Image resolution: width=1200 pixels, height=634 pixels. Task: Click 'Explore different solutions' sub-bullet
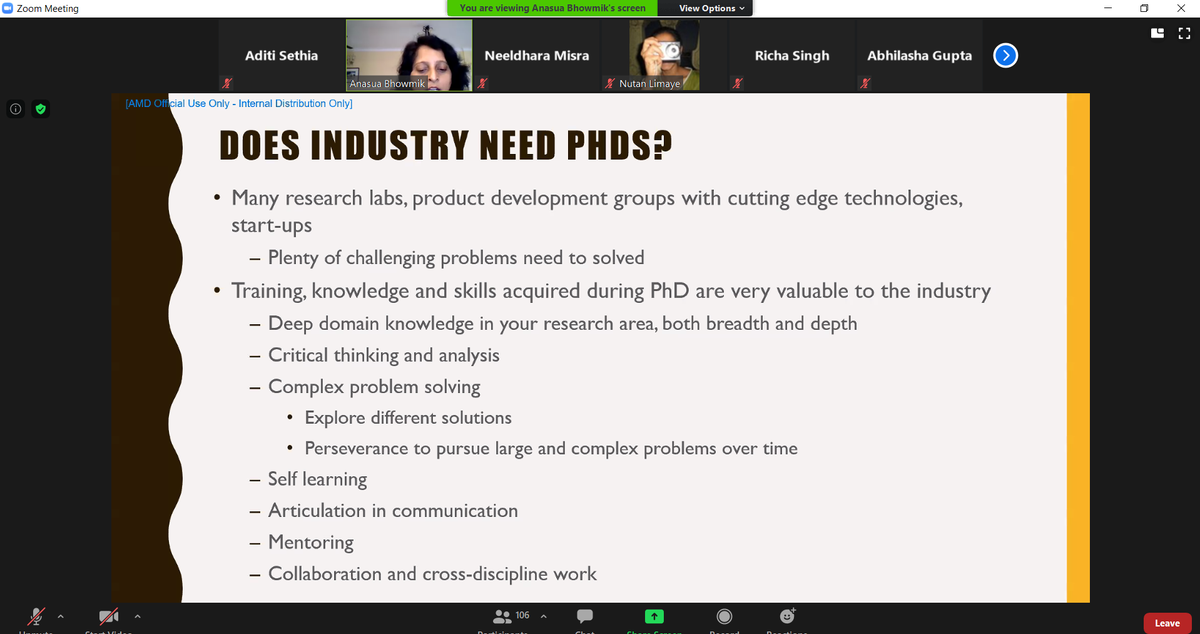[x=408, y=418]
